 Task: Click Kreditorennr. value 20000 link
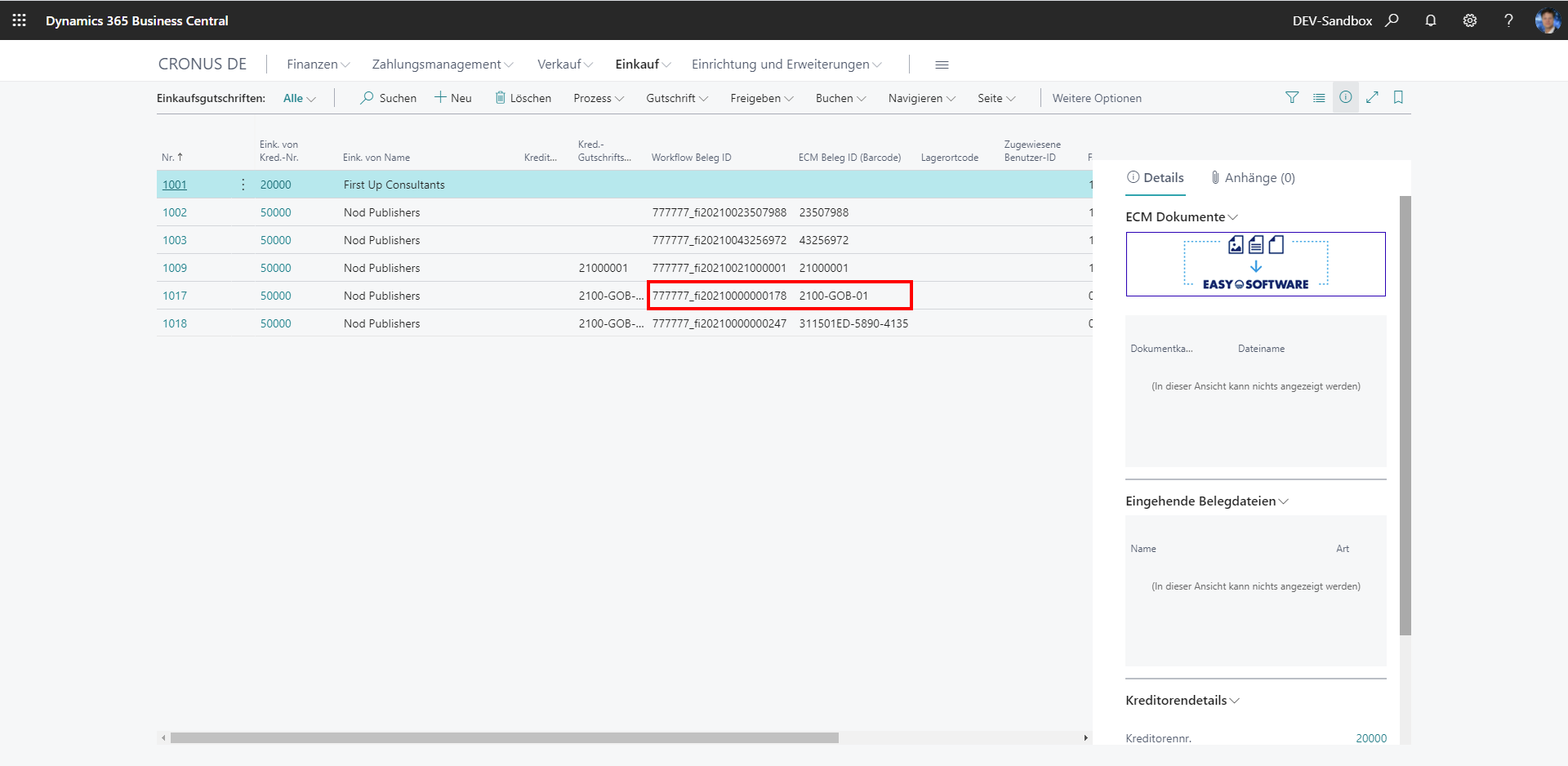(x=1371, y=738)
